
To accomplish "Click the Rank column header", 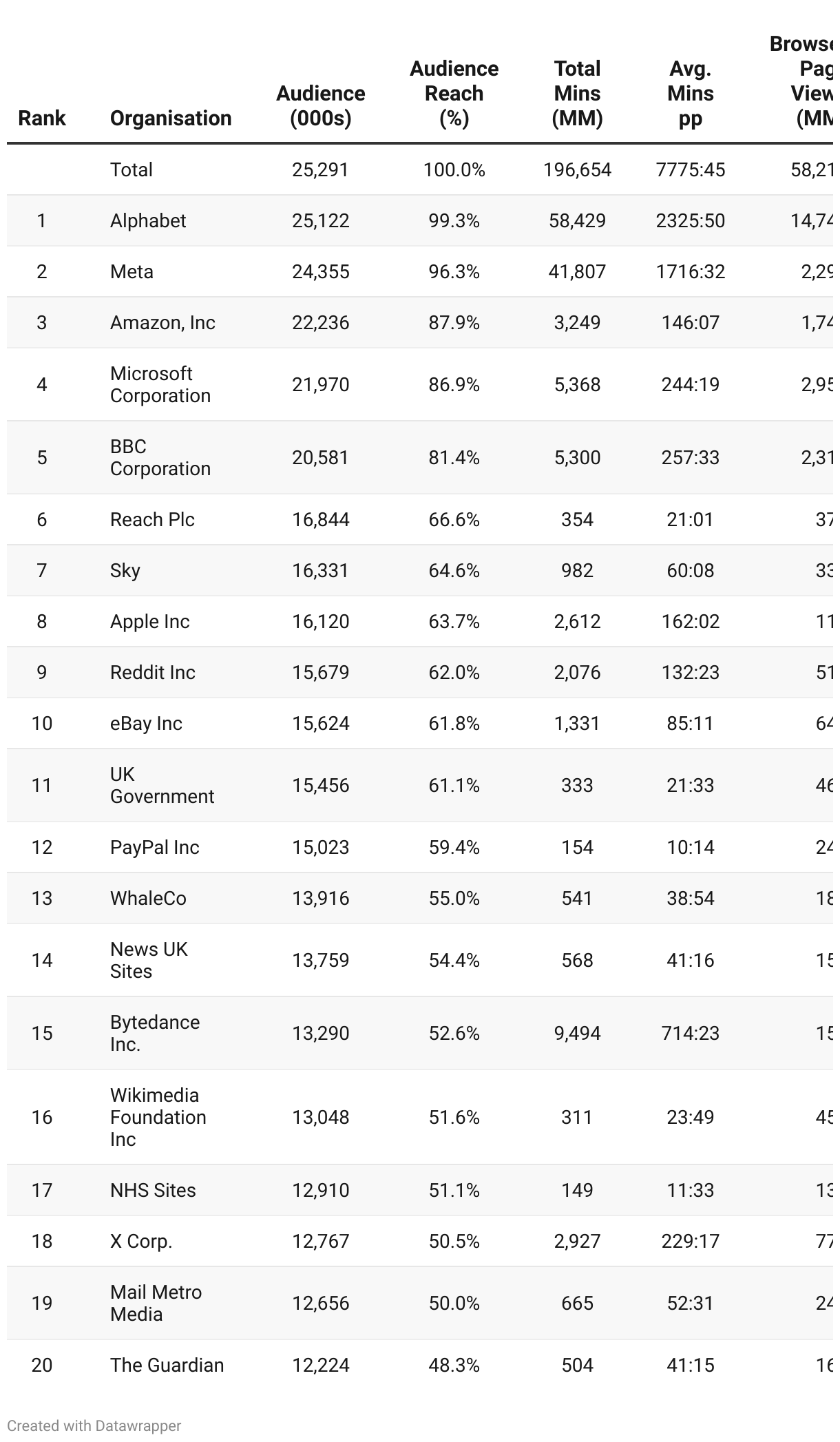I will [x=41, y=118].
